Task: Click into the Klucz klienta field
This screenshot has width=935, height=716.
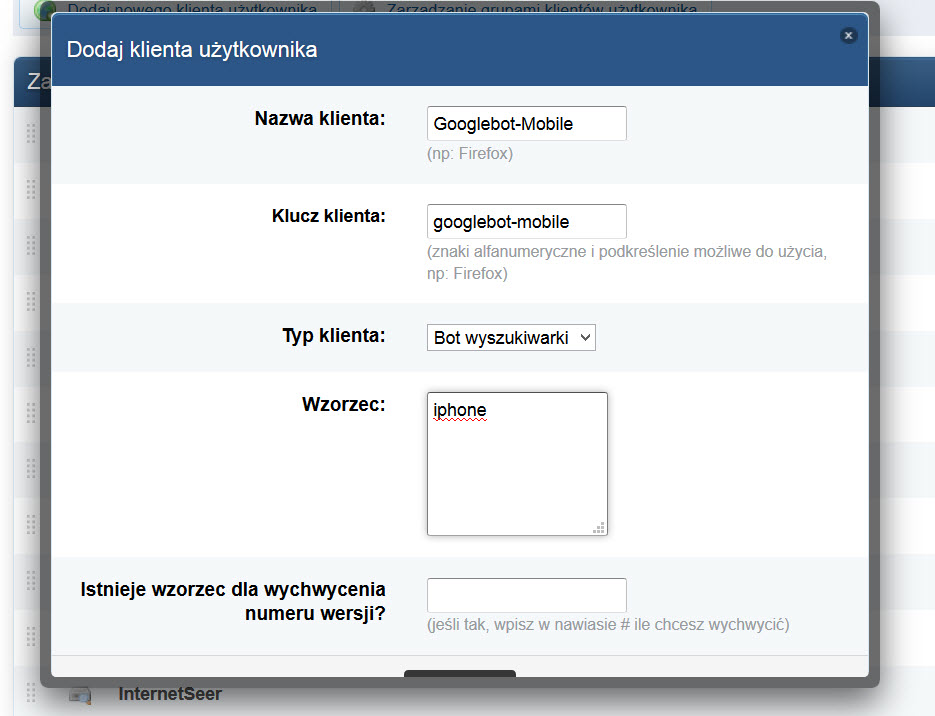Action: [x=526, y=222]
